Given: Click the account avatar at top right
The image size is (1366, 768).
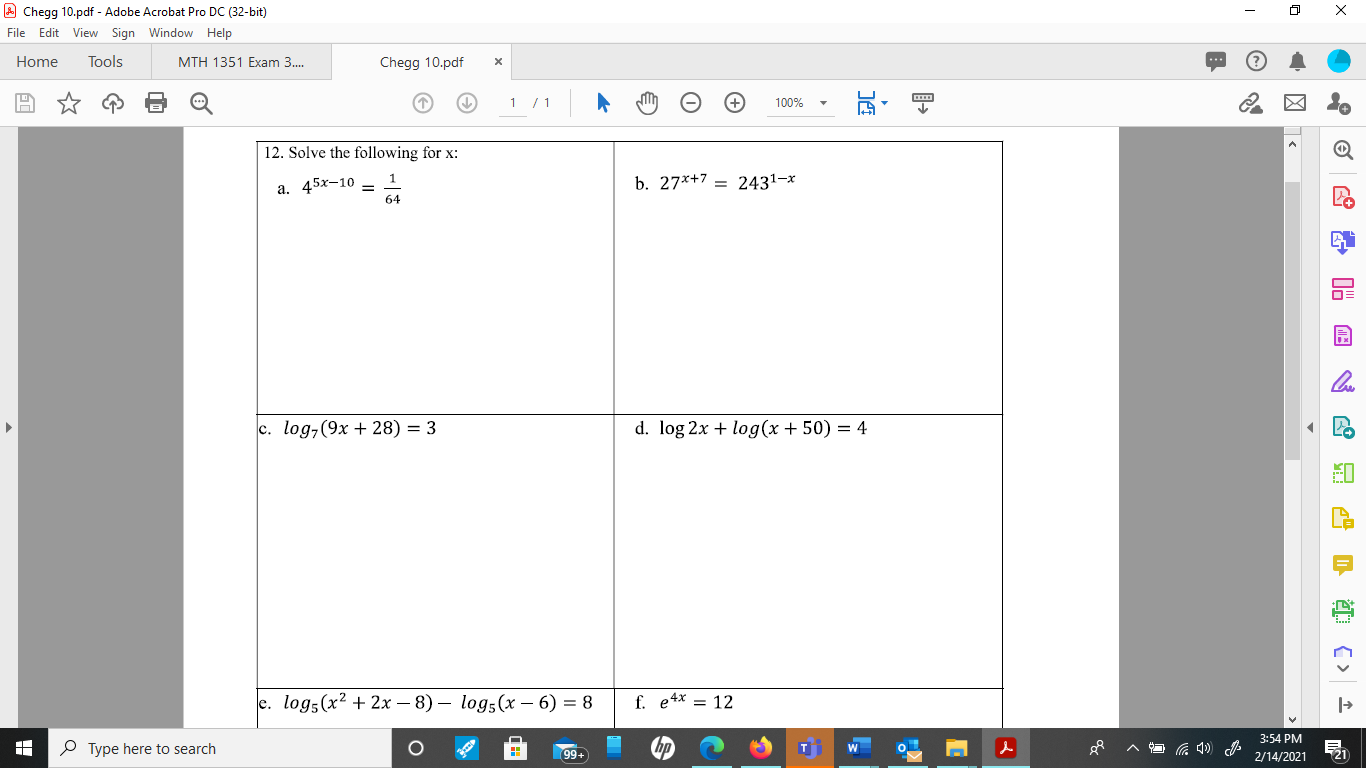Looking at the screenshot, I should click(1338, 61).
